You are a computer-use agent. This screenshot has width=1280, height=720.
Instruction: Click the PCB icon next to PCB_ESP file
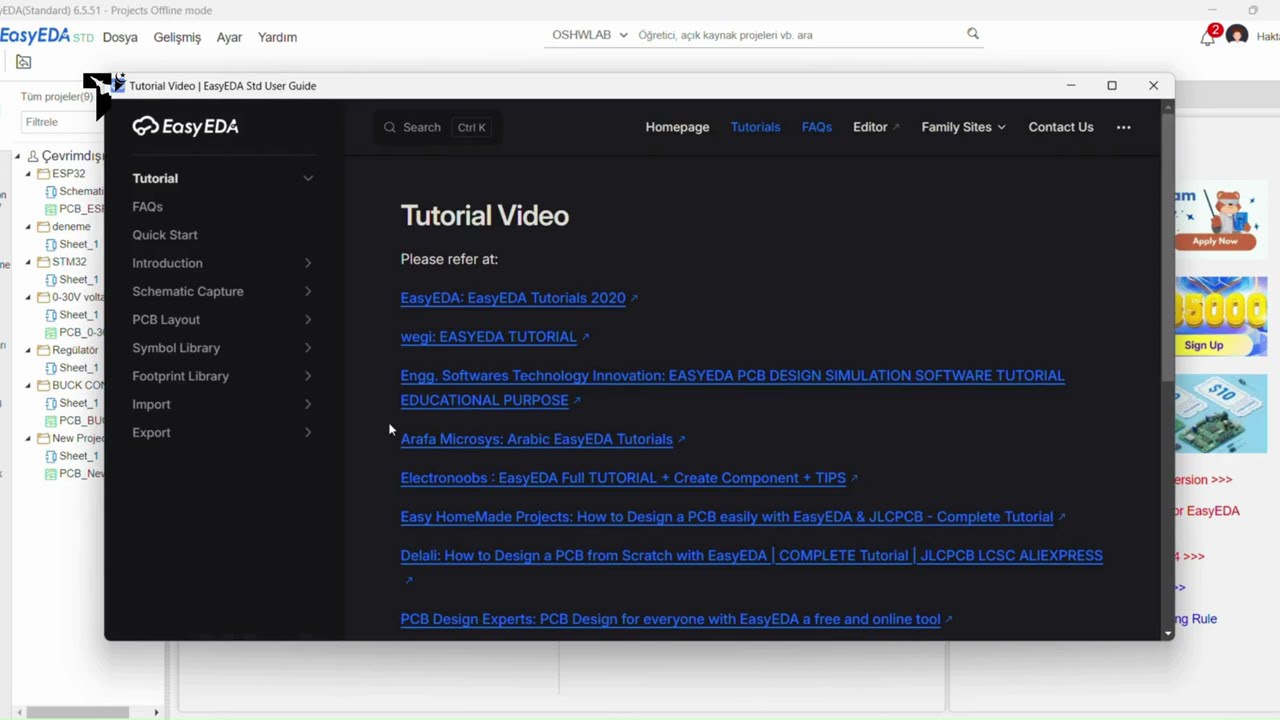[x=51, y=209]
